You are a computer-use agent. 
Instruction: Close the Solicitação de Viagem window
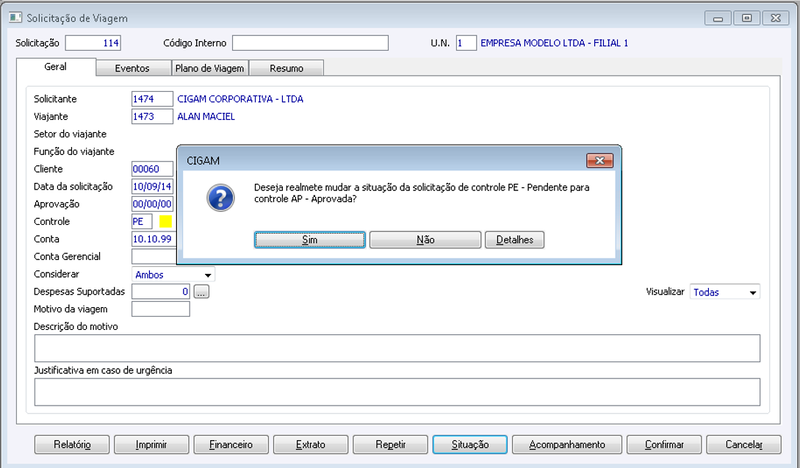pos(776,18)
